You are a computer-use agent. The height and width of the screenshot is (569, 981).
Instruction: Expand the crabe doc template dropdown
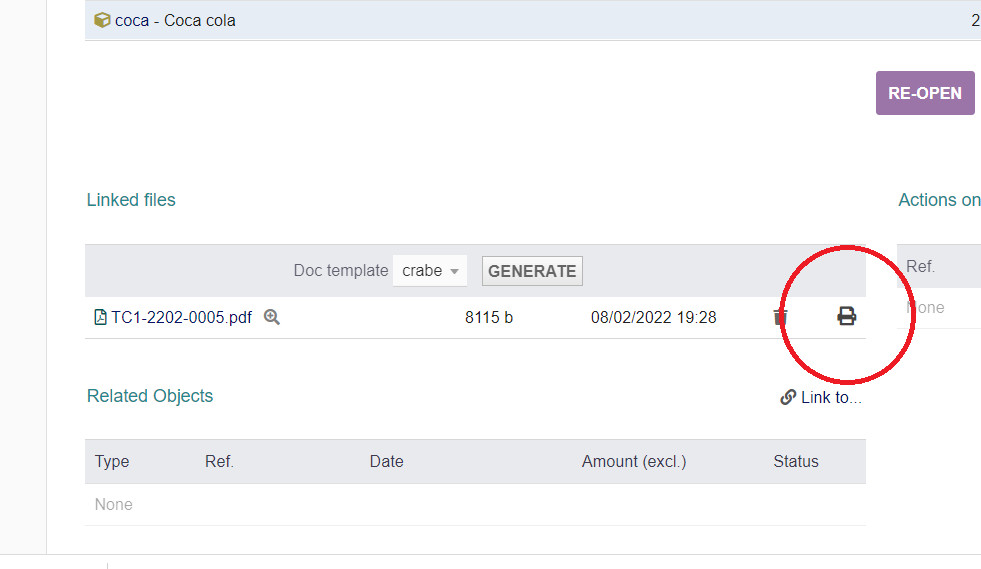click(430, 271)
